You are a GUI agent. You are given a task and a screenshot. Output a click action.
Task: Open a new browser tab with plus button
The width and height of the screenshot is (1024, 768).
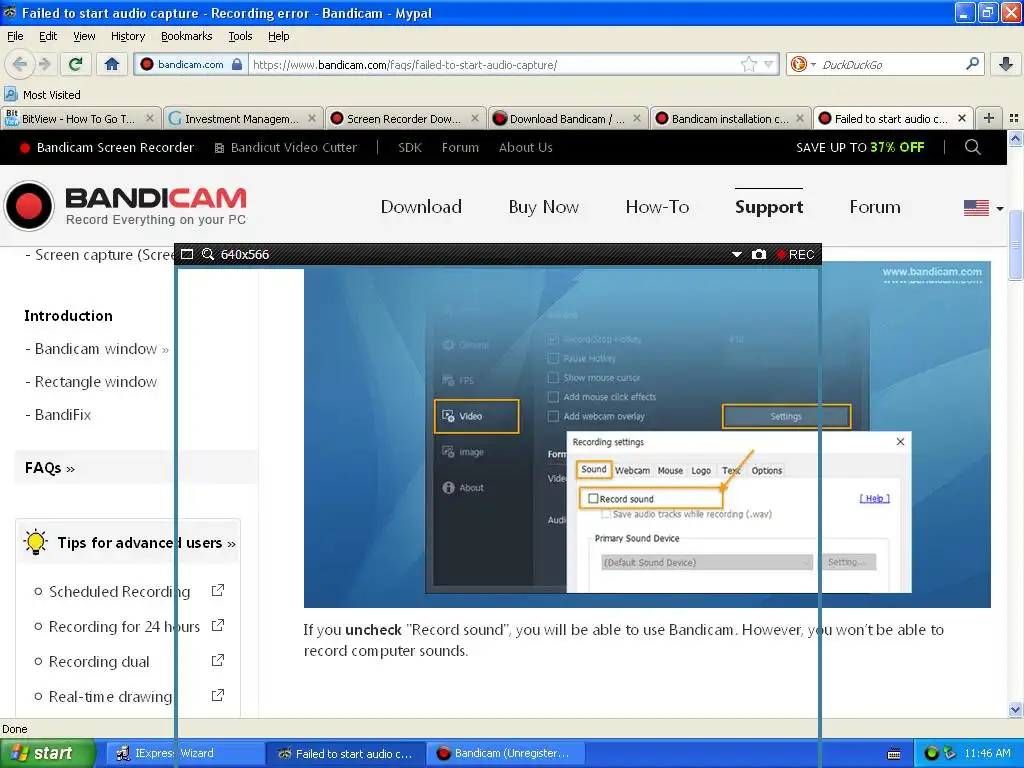[989, 118]
